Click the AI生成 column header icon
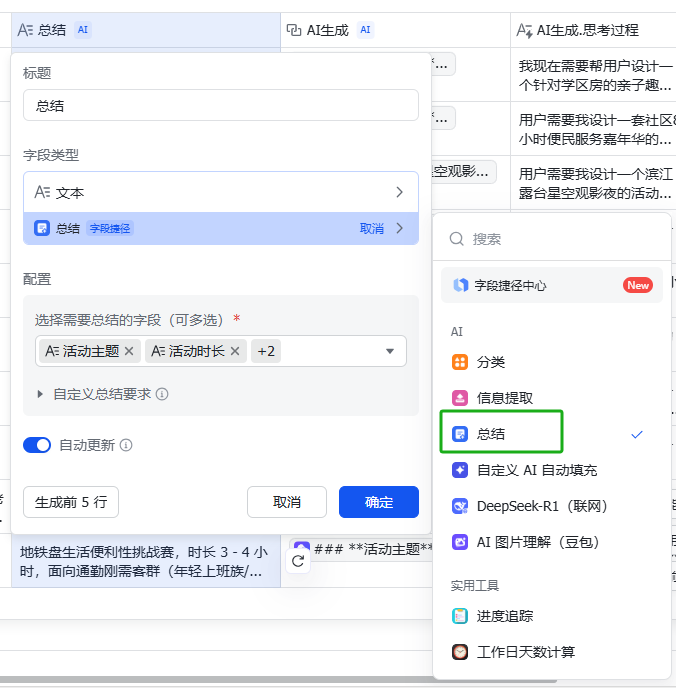This screenshot has width=676, height=688. click(293, 30)
